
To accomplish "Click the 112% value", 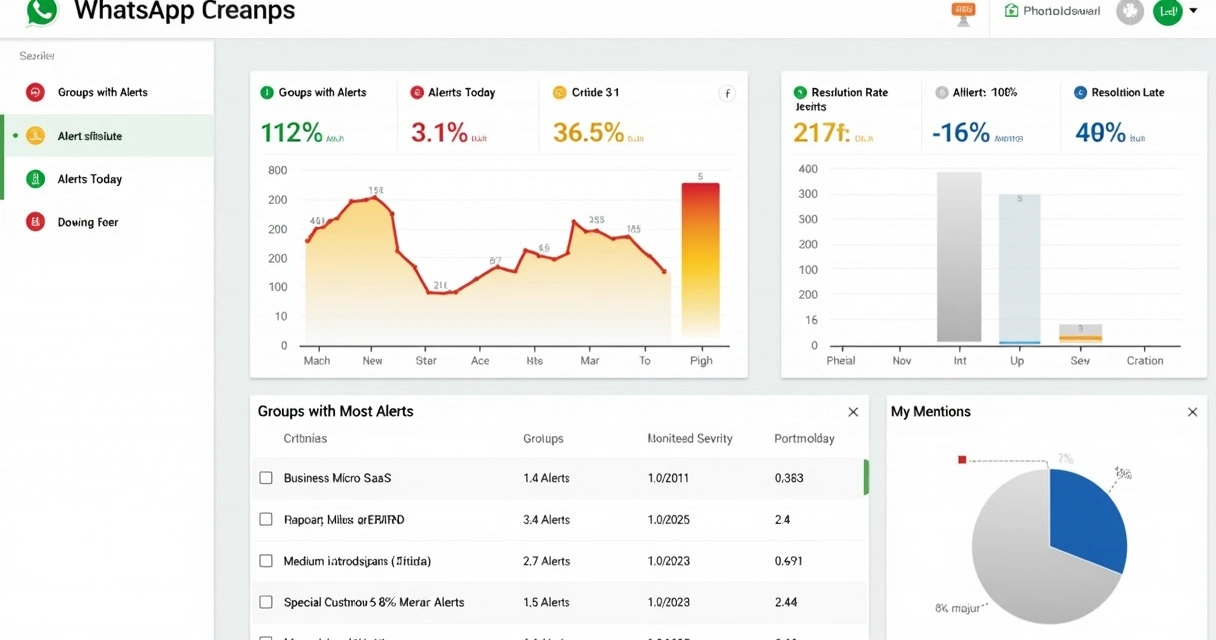I will pyautogui.click(x=291, y=132).
